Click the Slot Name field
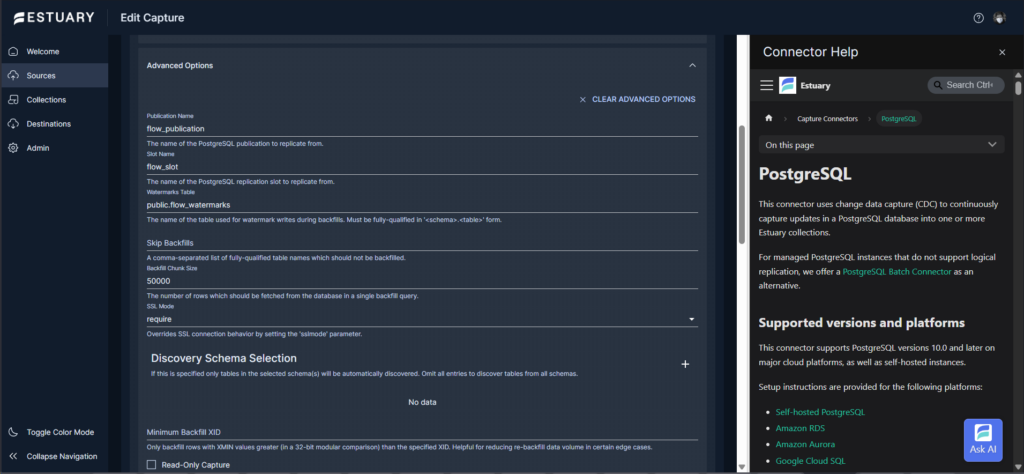Screen dimensions: 1024x474 [422, 166]
